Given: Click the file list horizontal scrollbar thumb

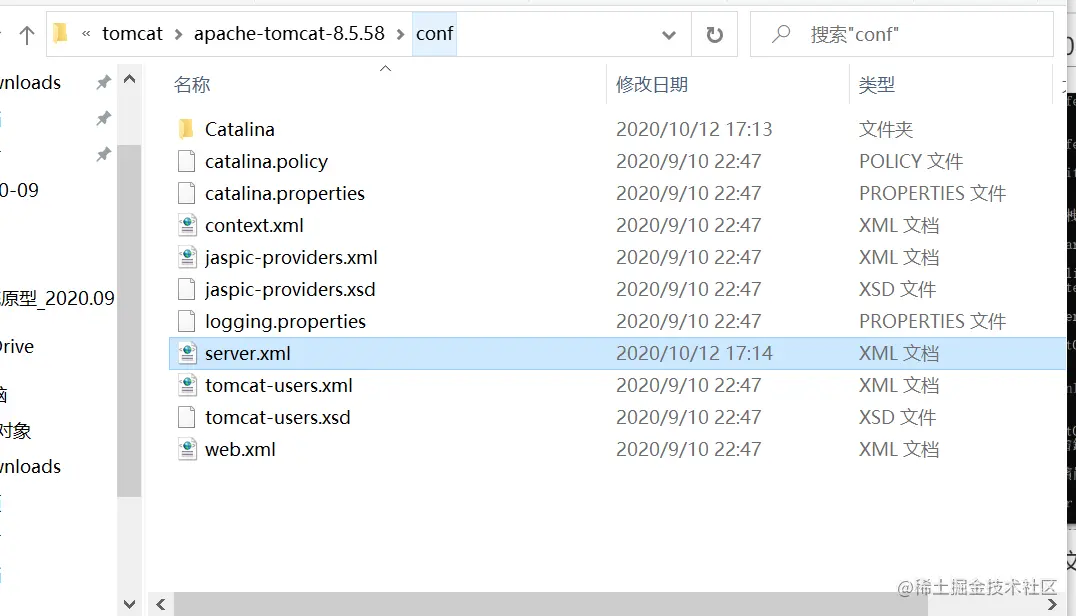Looking at the screenshot, I should click(x=551, y=604).
